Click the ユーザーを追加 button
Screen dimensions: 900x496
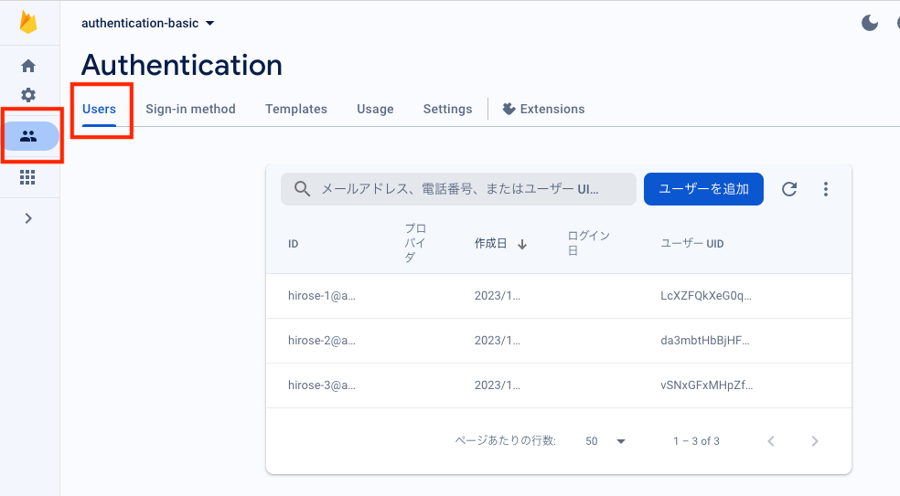[x=703, y=189]
